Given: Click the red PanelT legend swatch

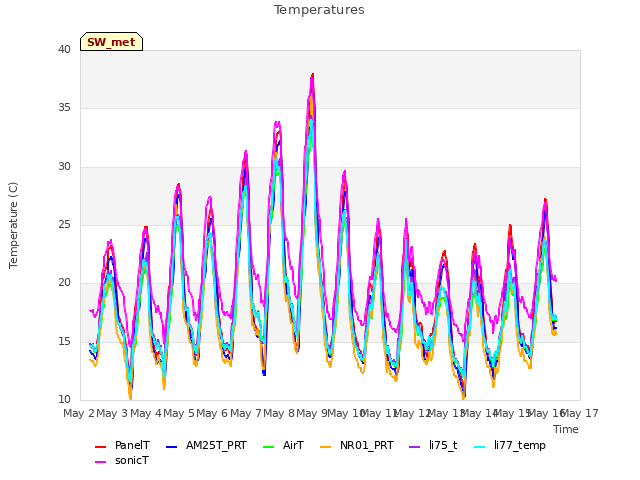Looking at the screenshot, I should pos(100,447).
